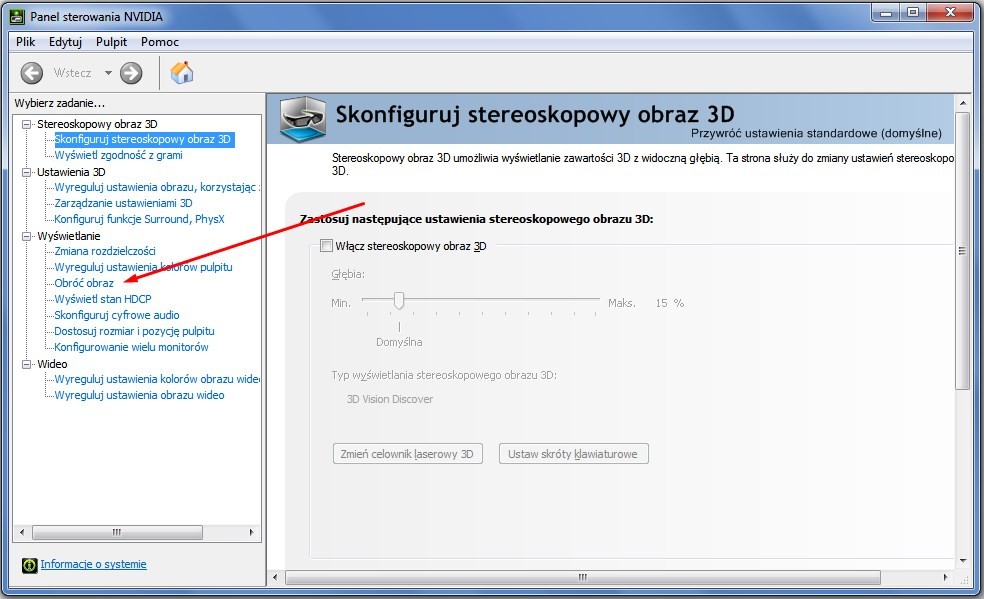Open Informacje o systemie link
This screenshot has width=984, height=599.
(x=94, y=565)
